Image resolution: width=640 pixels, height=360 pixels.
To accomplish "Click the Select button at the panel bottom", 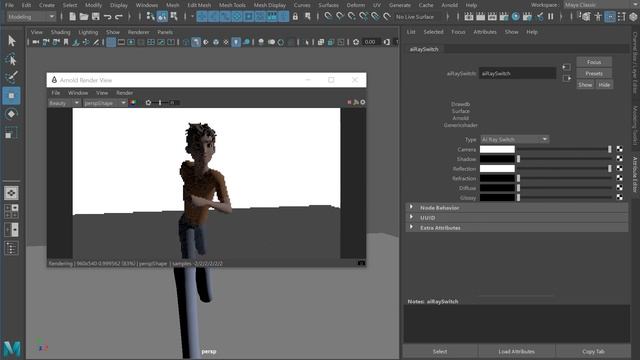I will 440,351.
